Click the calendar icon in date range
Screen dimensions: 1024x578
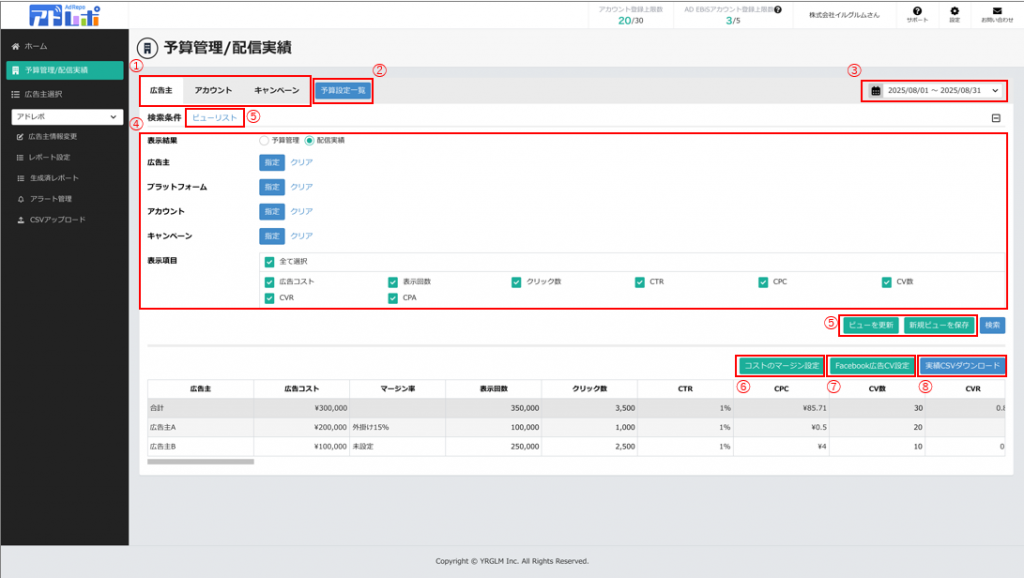coord(876,91)
